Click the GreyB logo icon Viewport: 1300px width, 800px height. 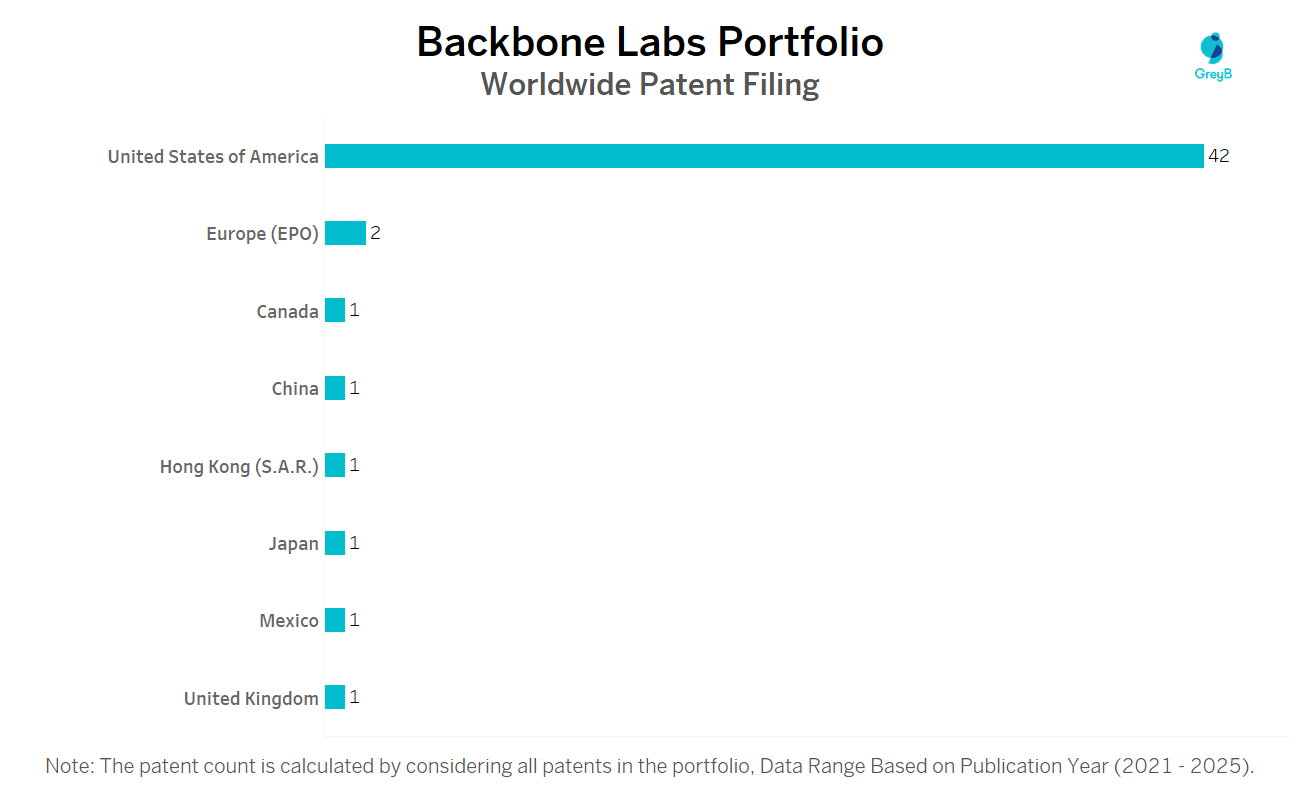(1213, 55)
